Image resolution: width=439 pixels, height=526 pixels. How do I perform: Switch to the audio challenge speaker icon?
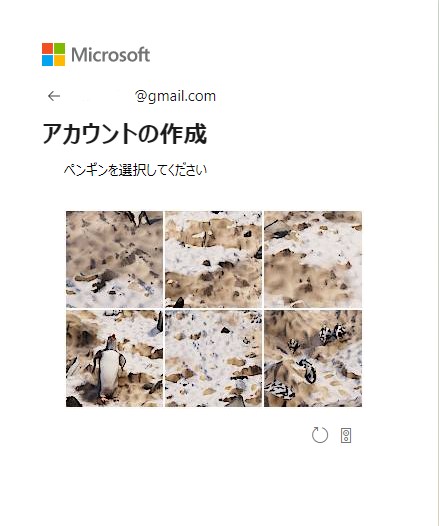coord(346,435)
